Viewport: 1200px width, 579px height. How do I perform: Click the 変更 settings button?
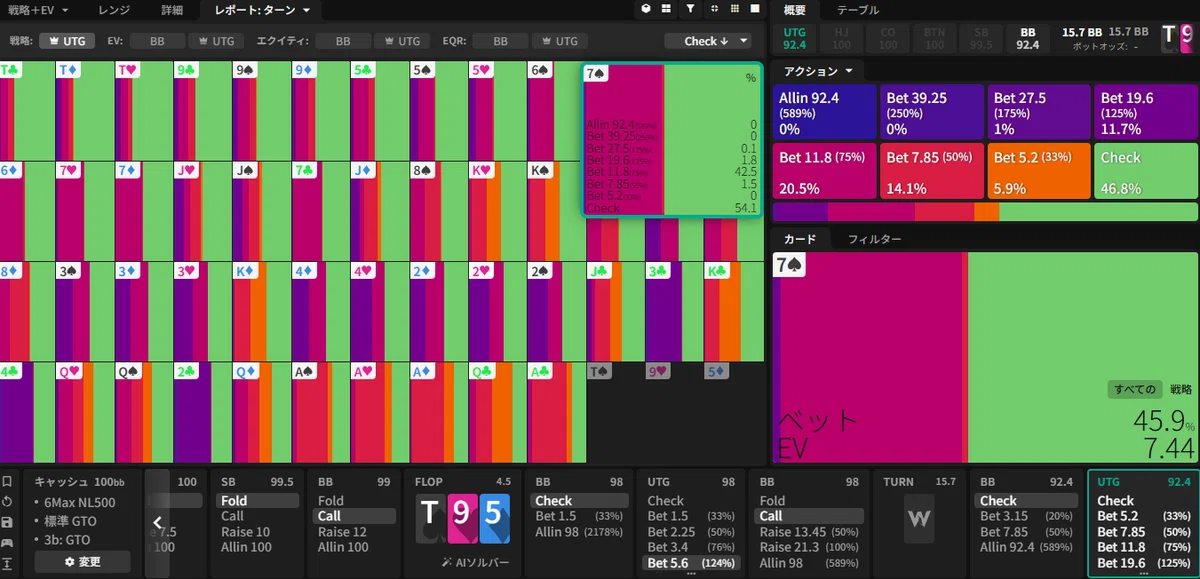(x=83, y=562)
